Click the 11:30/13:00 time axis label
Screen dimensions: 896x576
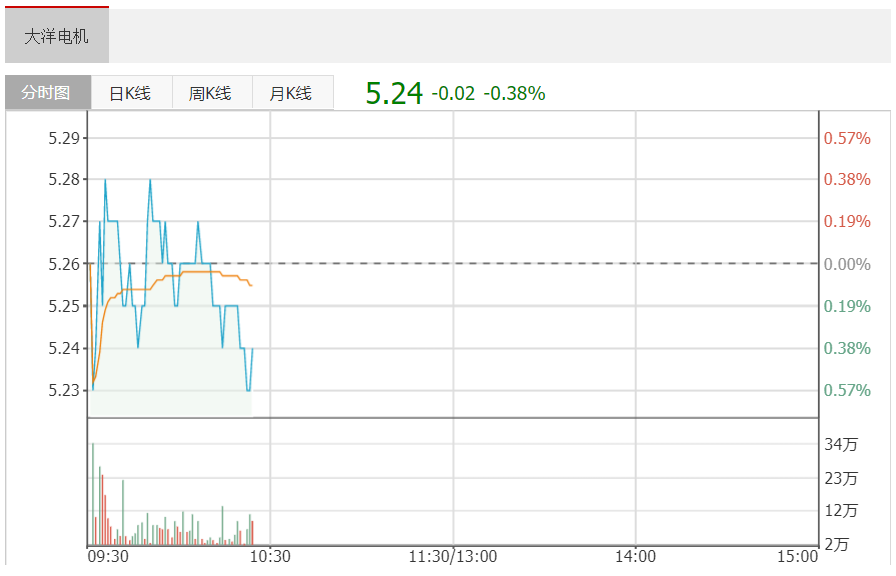click(453, 556)
